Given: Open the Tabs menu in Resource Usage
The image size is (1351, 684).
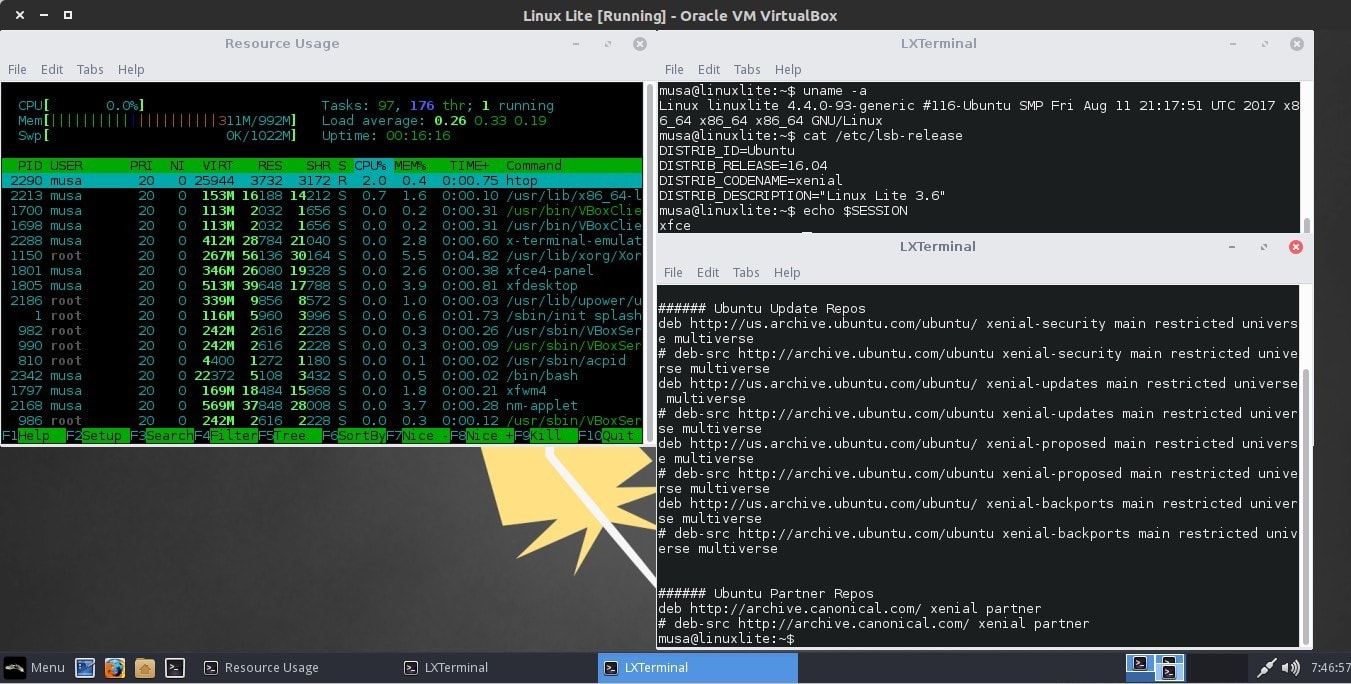Looking at the screenshot, I should [x=90, y=69].
